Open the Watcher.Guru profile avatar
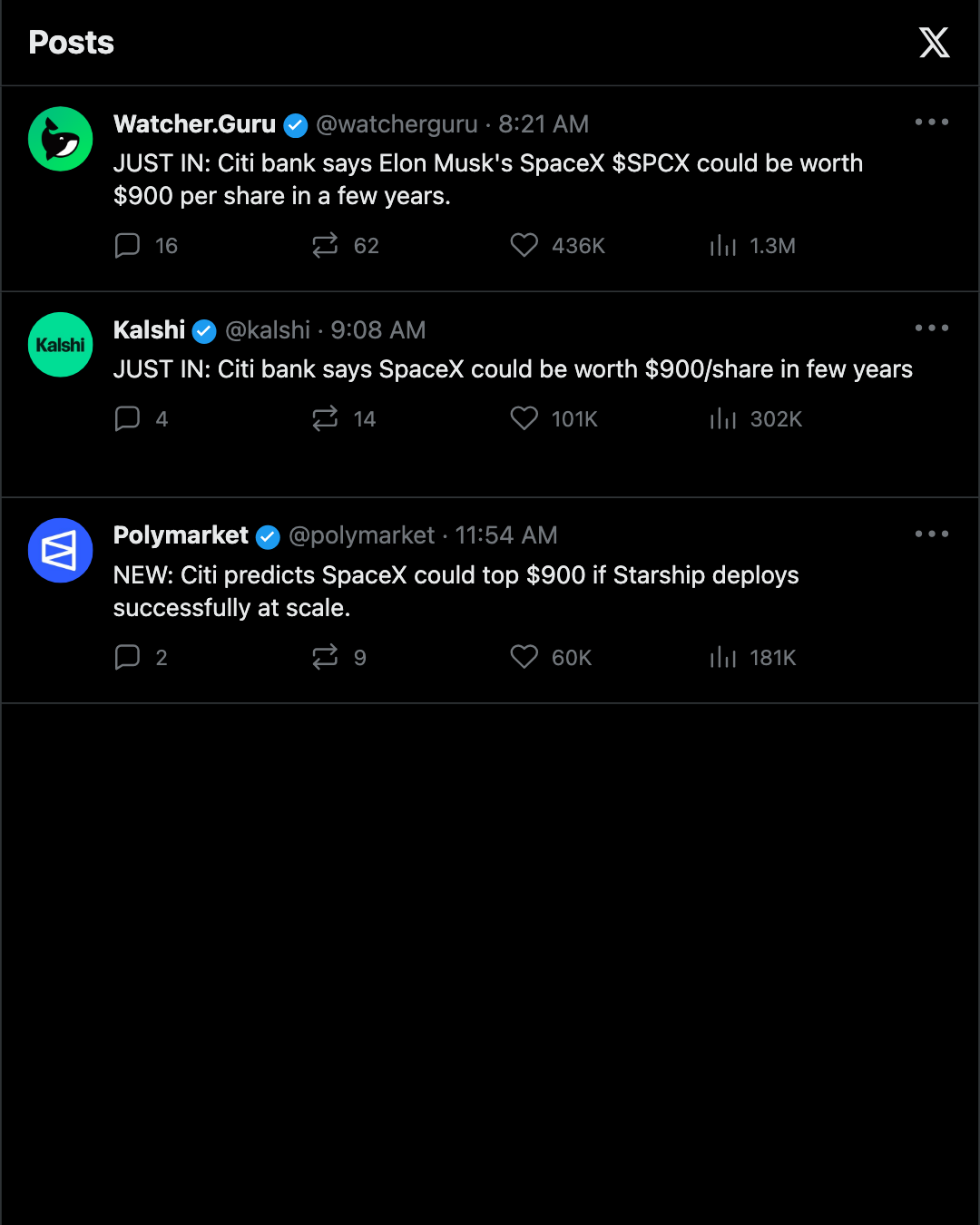 pos(61,139)
